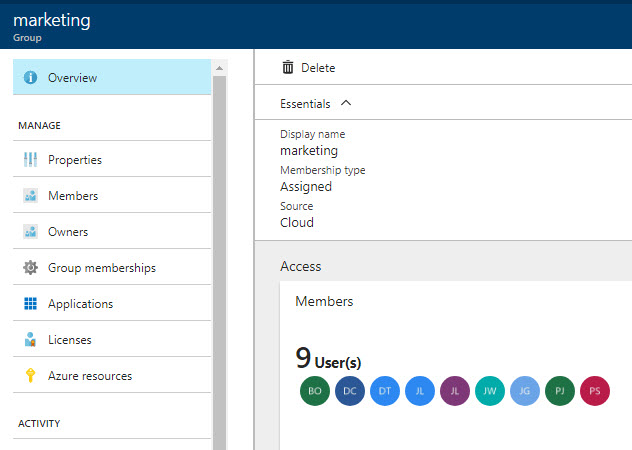This screenshot has width=632, height=450.
Task: Select the Azure resources menu entry
Action: tap(89, 376)
